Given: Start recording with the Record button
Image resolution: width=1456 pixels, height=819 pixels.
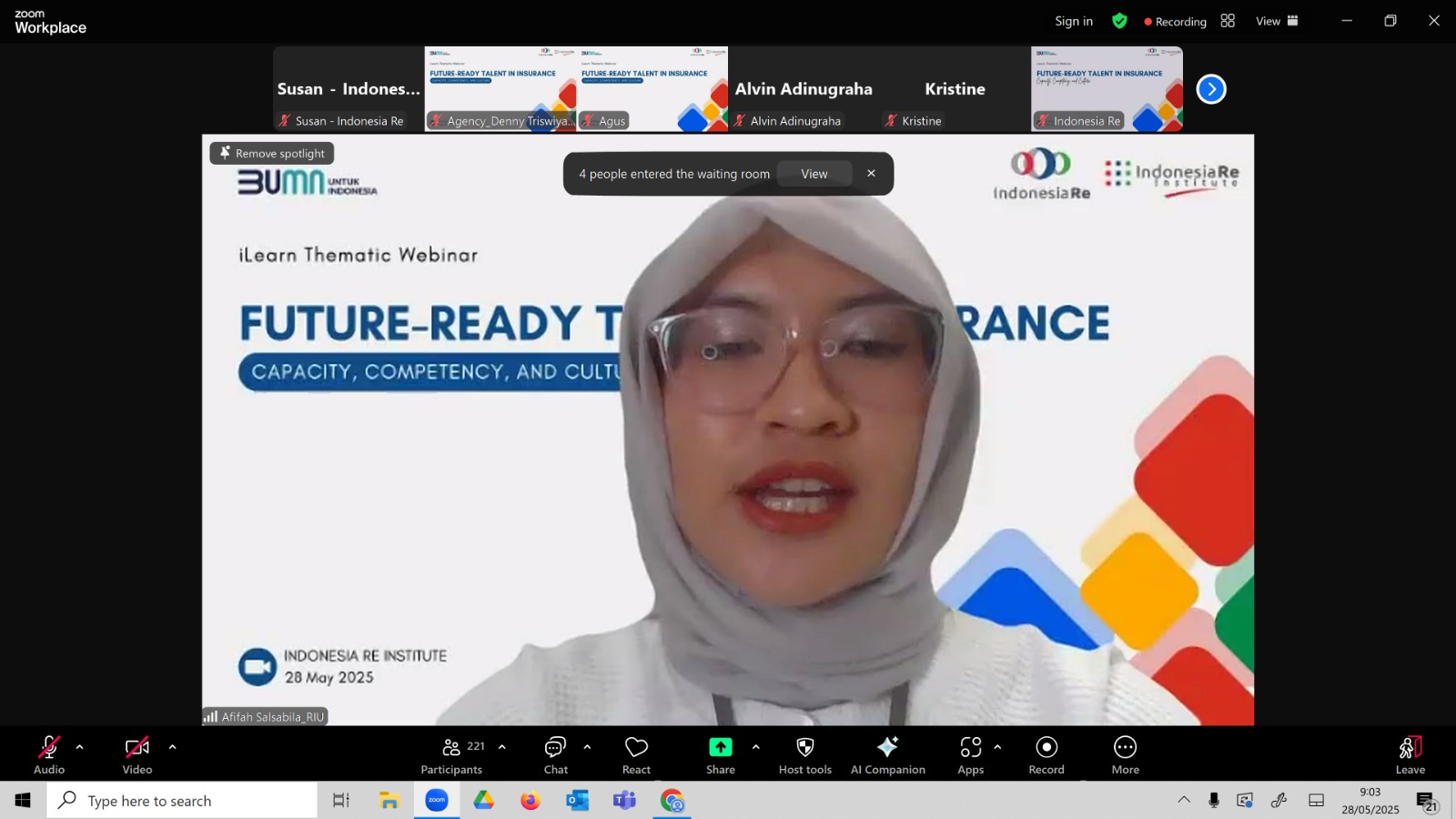Looking at the screenshot, I should [1046, 755].
